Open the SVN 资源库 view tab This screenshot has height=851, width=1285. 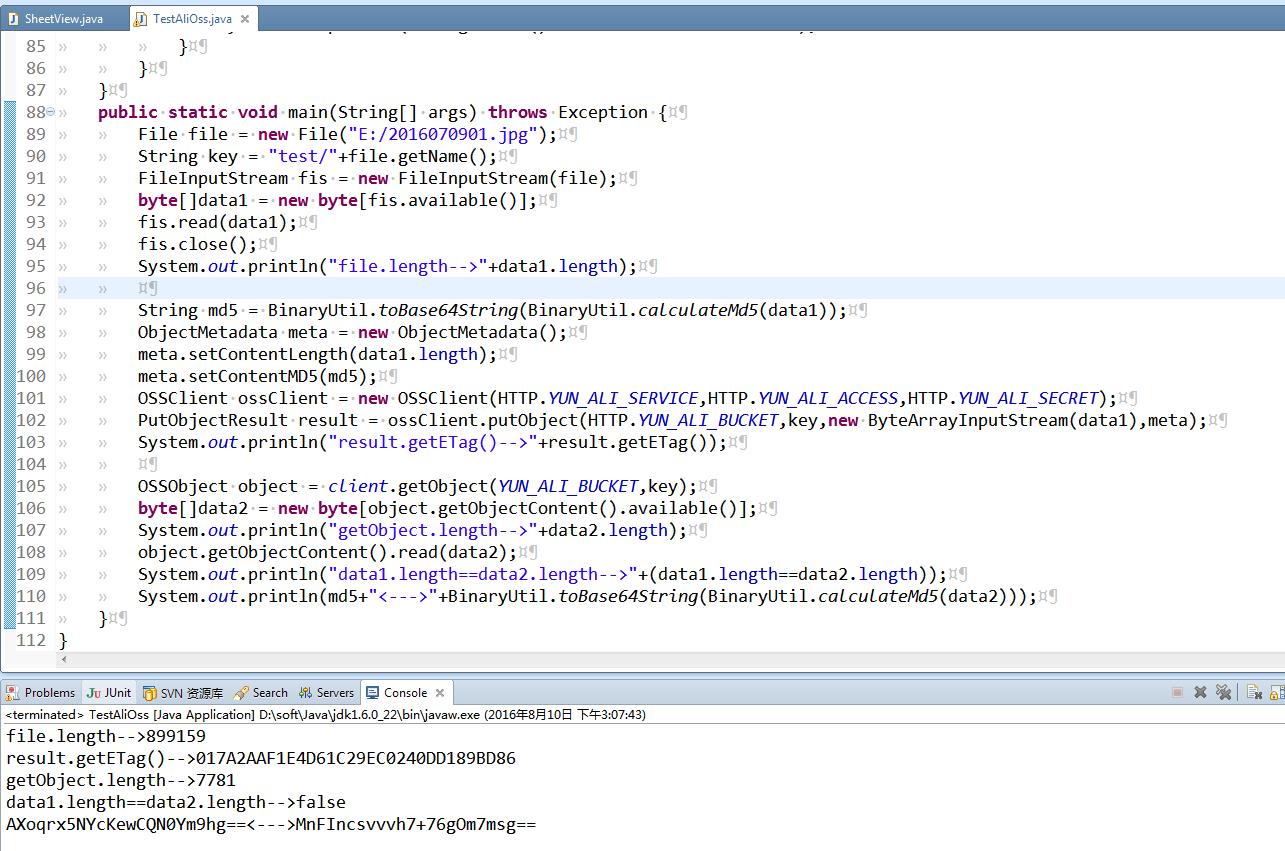click(183, 692)
